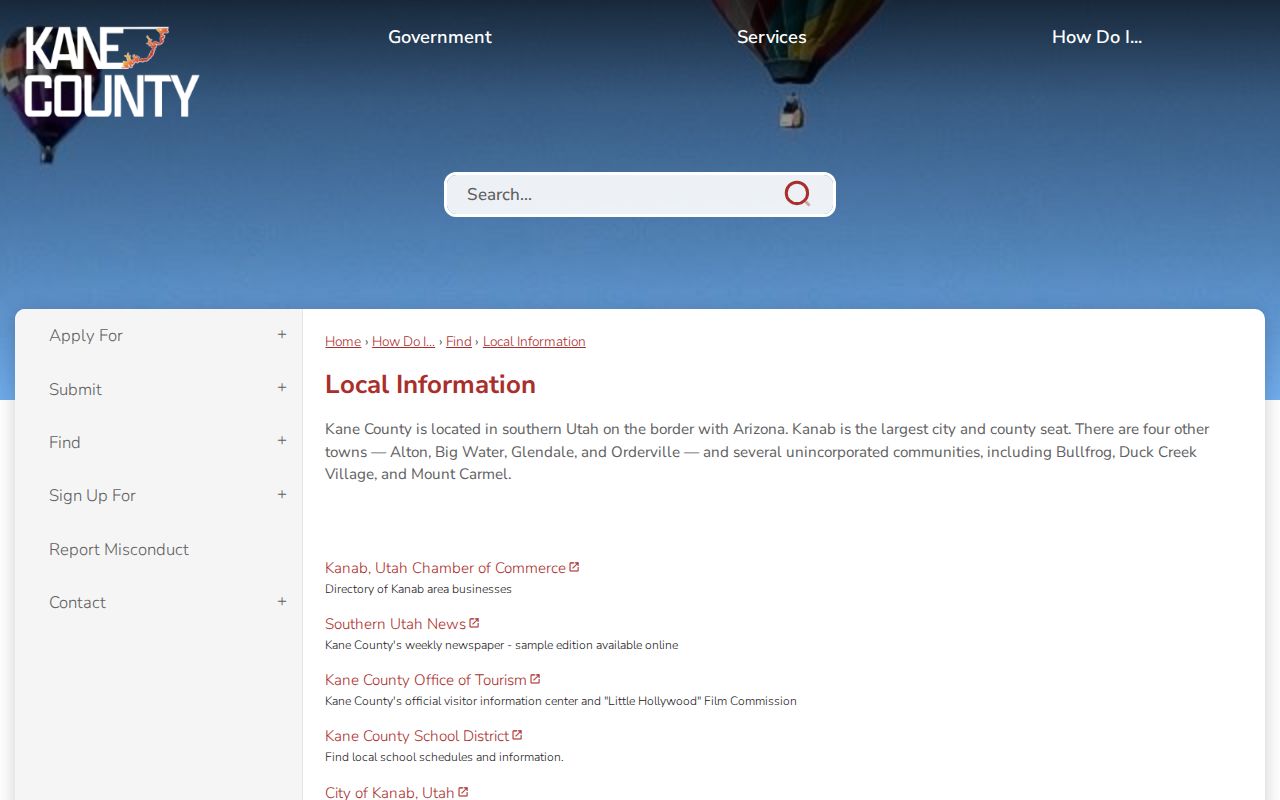Viewport: 1280px width, 800px height.
Task: Click external link icon beside School District
Action: point(517,735)
